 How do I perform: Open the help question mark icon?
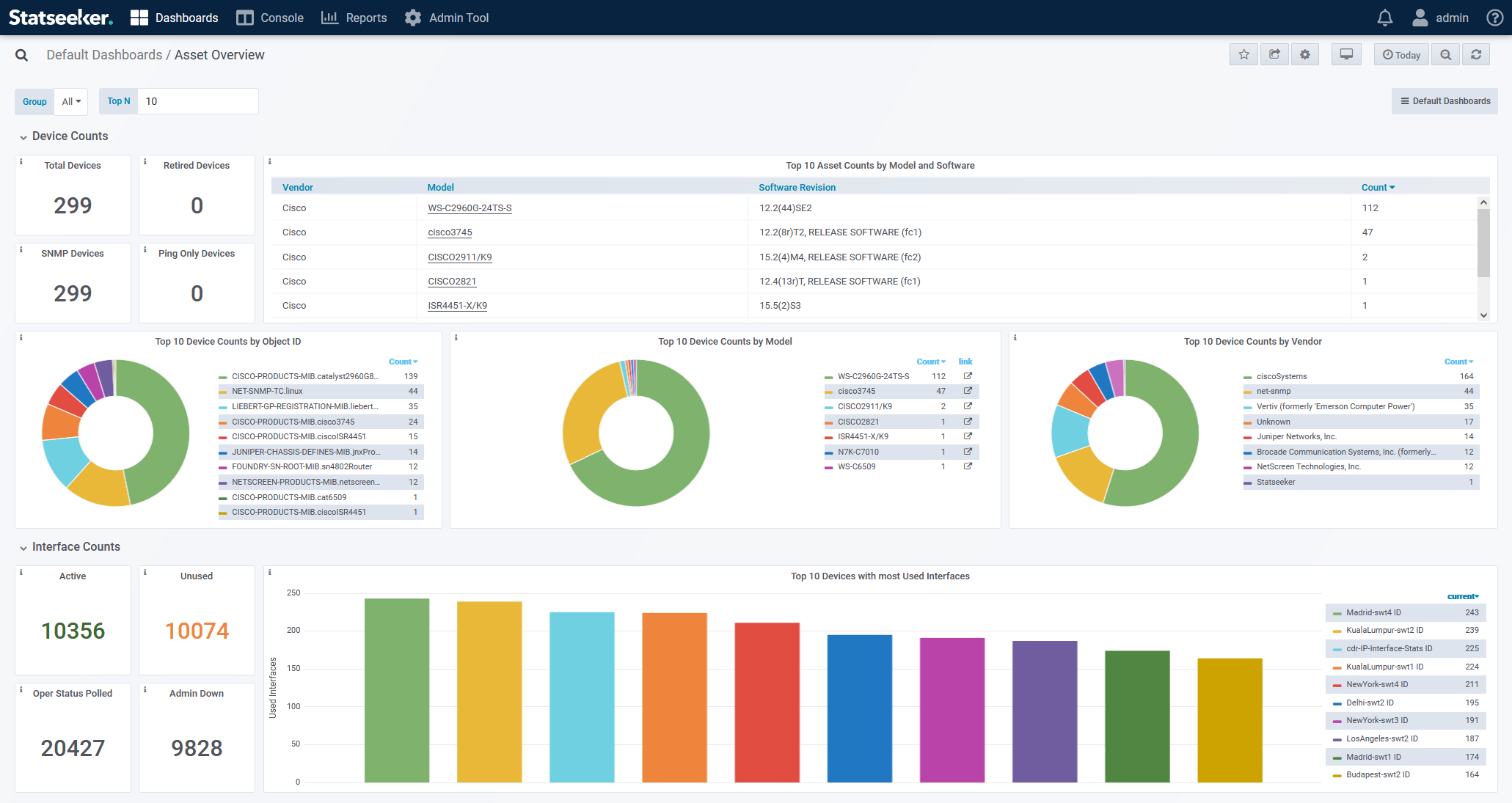click(x=1494, y=18)
